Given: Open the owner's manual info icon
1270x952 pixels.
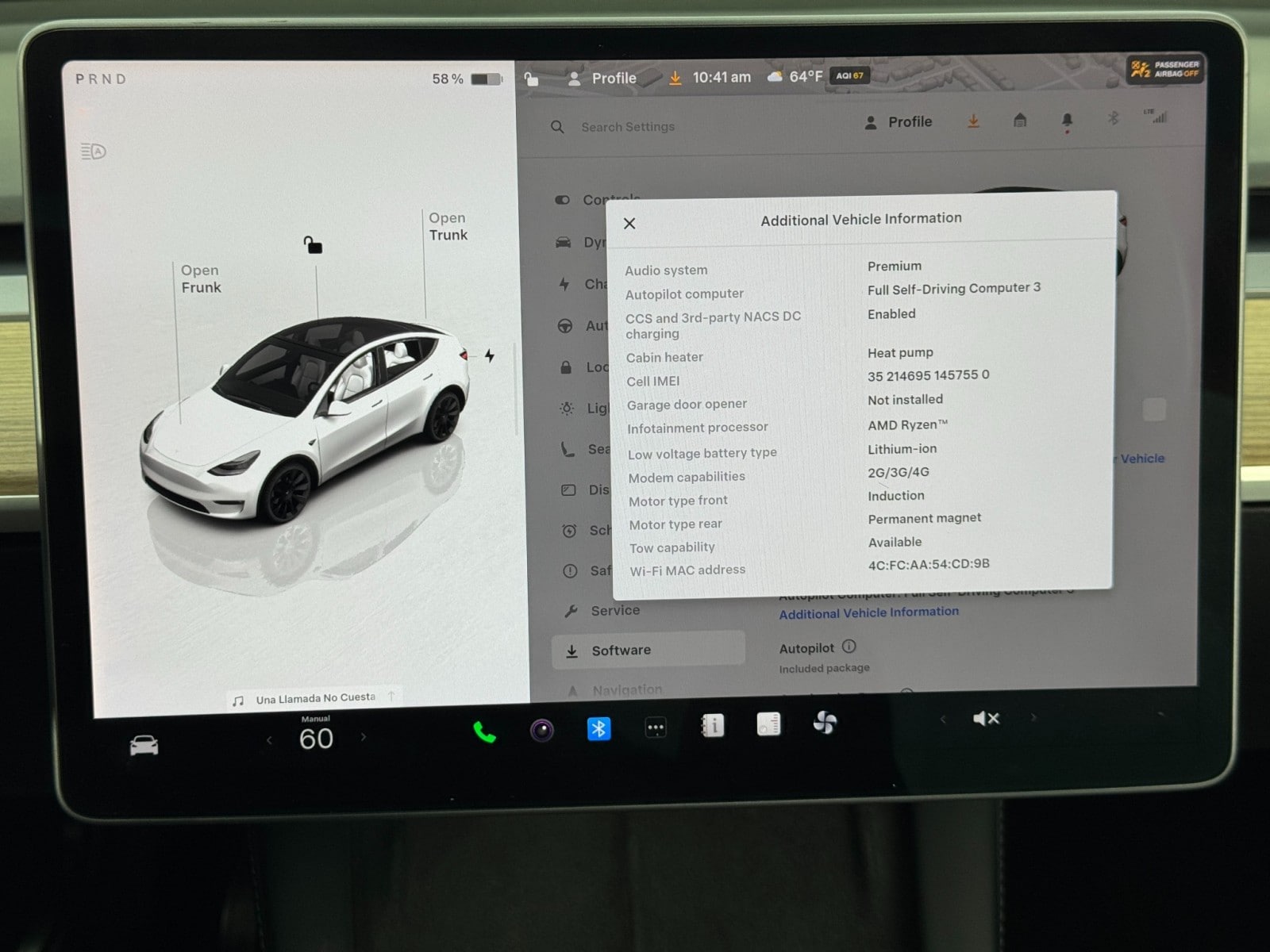Looking at the screenshot, I should 712,726.
